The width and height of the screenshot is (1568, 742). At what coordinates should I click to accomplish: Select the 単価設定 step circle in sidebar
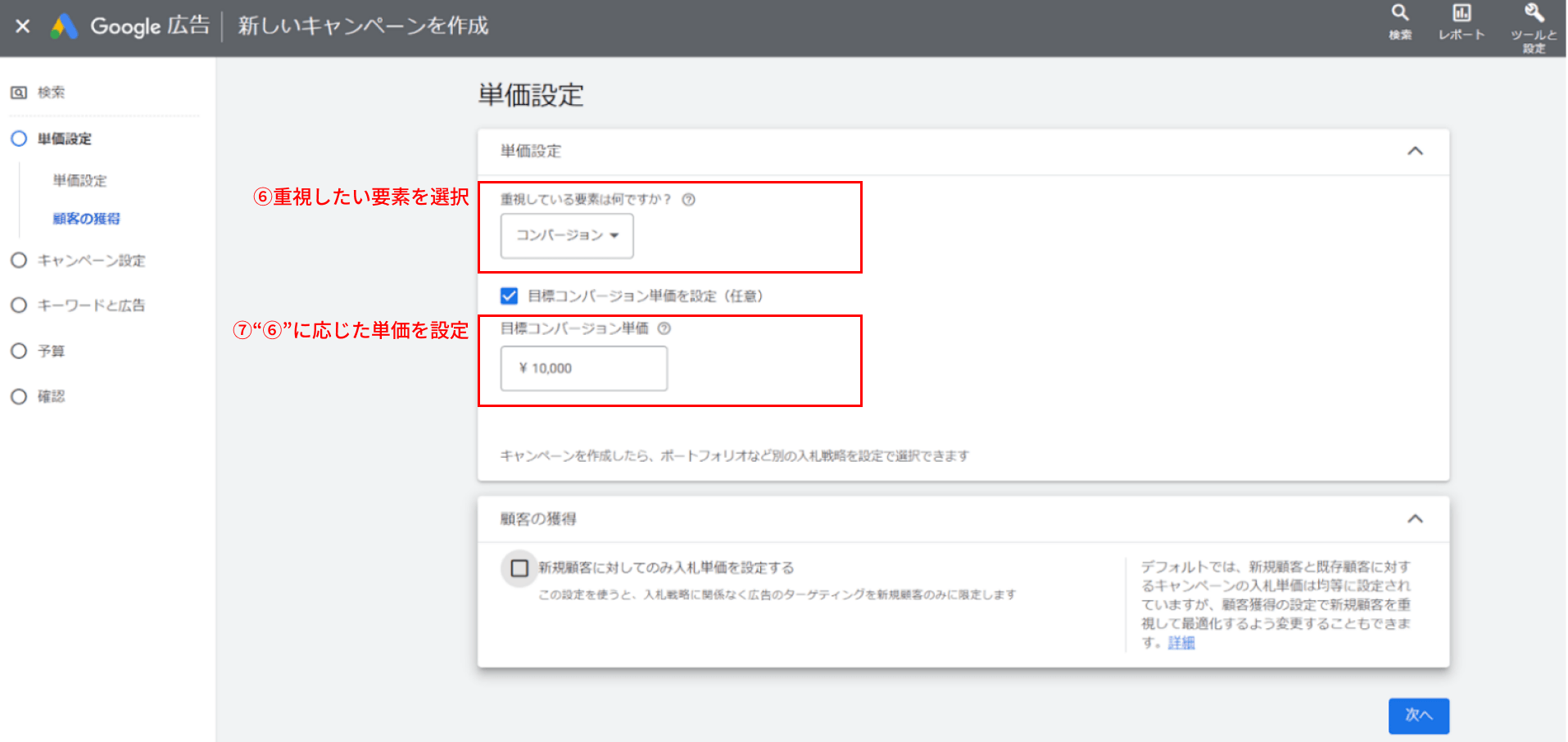[19, 138]
